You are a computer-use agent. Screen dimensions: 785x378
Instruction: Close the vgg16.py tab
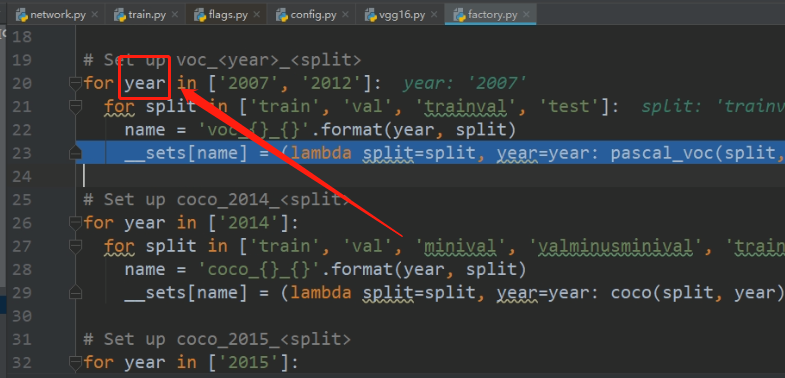pos(435,15)
